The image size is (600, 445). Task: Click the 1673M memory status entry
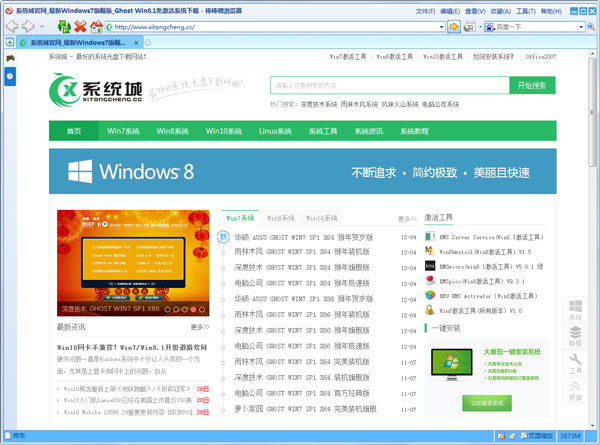(x=570, y=436)
